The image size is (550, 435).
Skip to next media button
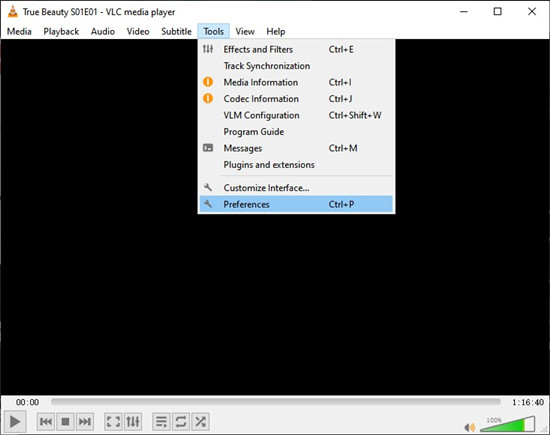(85, 421)
